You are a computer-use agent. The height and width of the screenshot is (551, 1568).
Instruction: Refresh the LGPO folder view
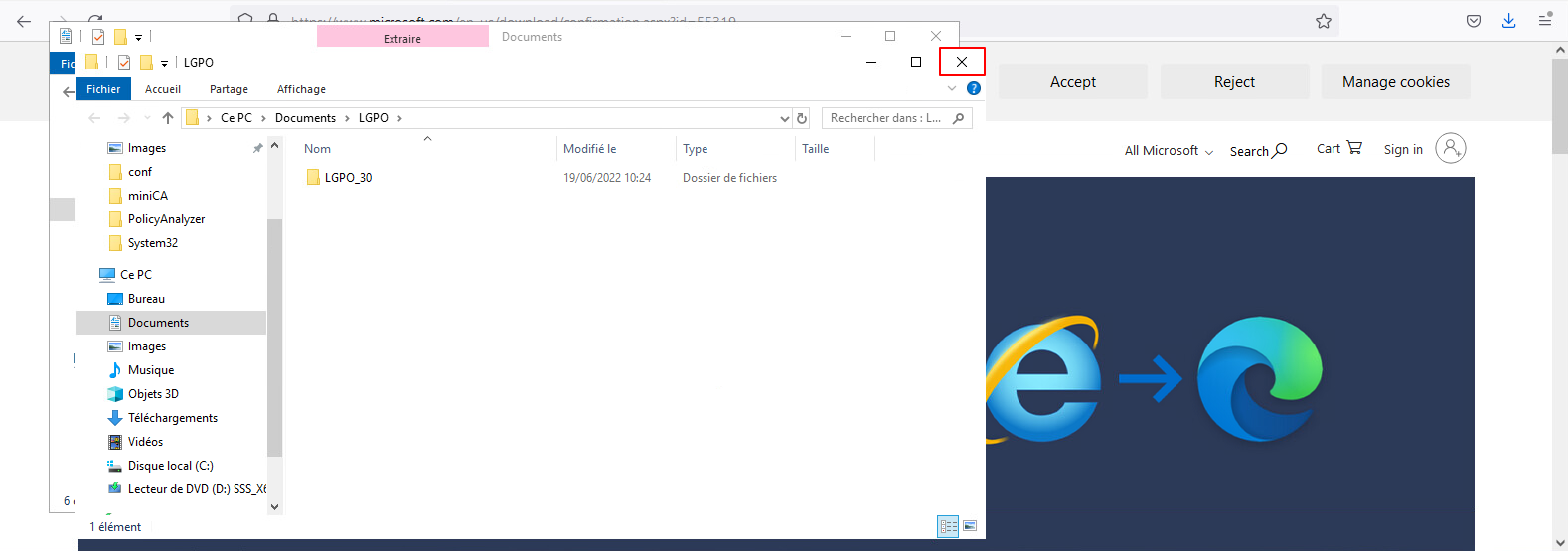802,118
